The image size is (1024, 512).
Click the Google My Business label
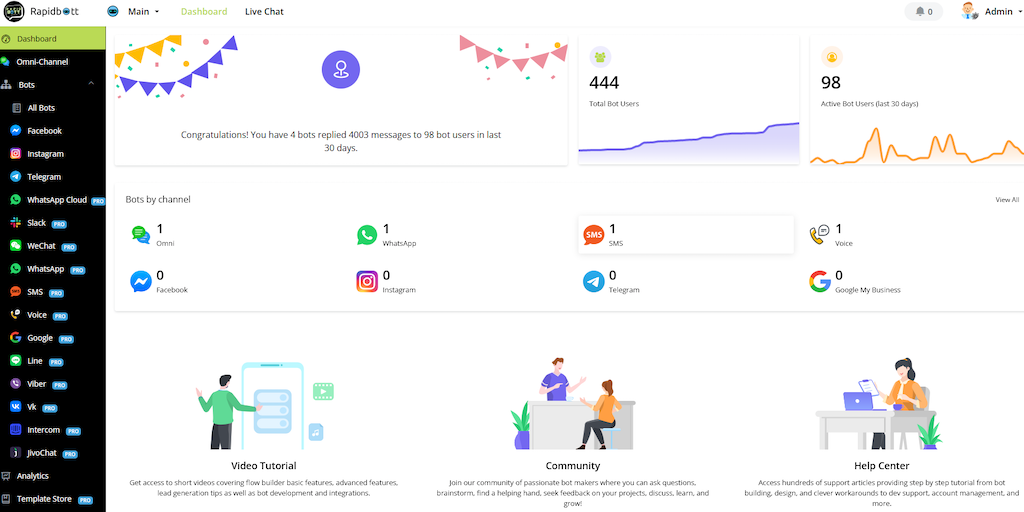click(868, 290)
